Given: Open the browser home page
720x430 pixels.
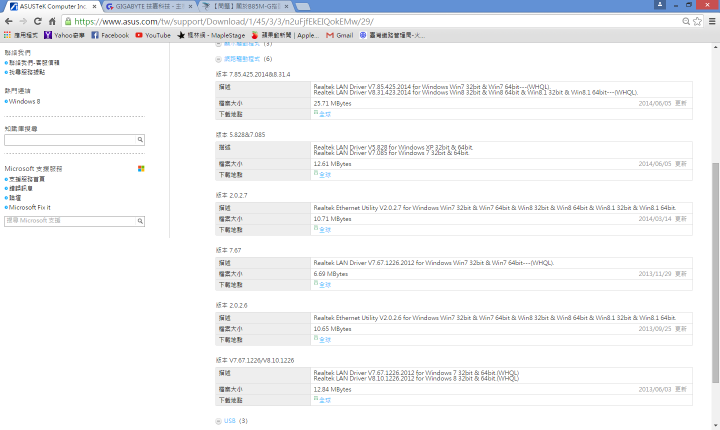Looking at the screenshot, I should (x=52, y=21).
